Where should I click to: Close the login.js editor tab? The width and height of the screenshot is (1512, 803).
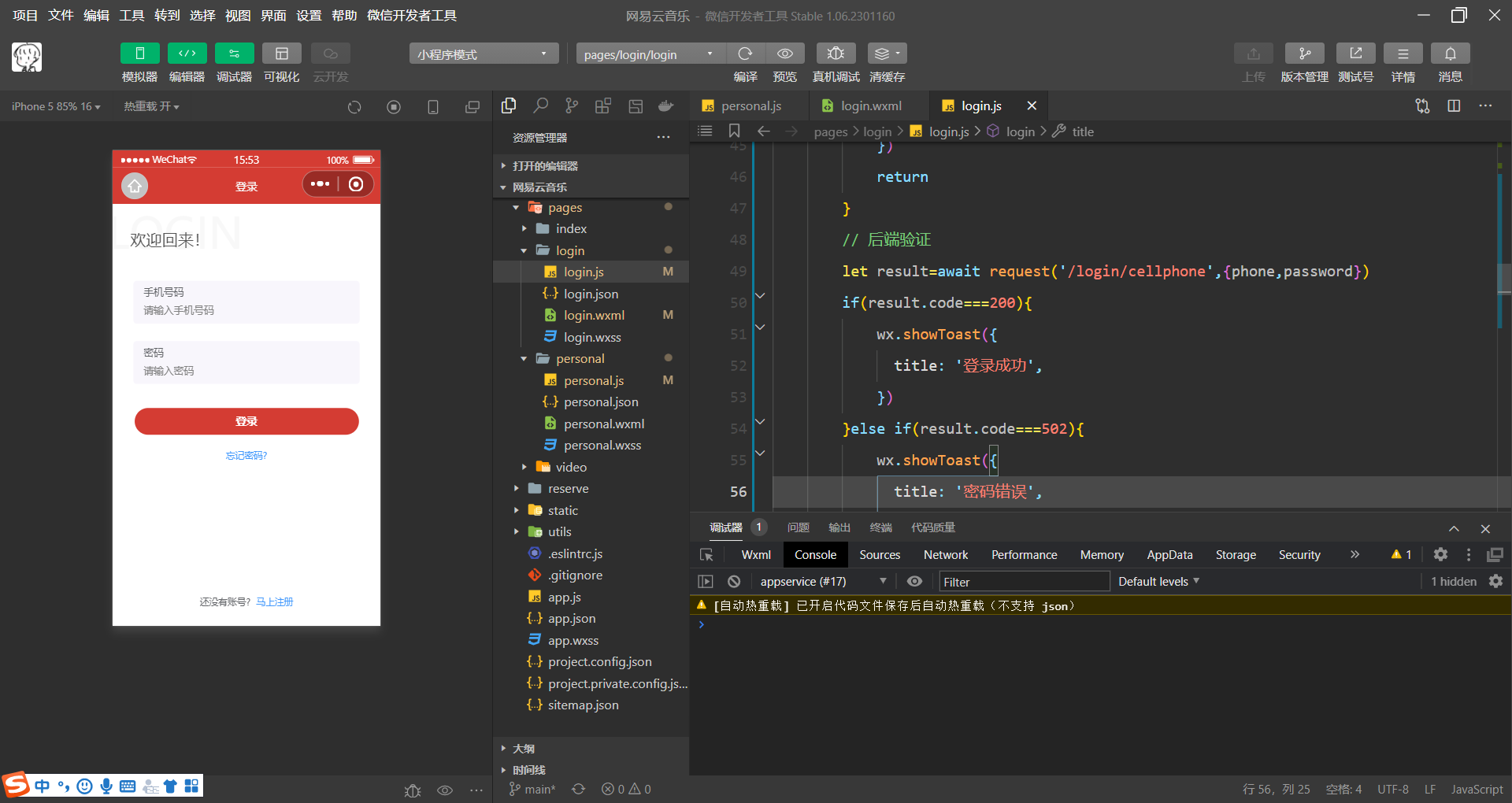[x=1032, y=105]
